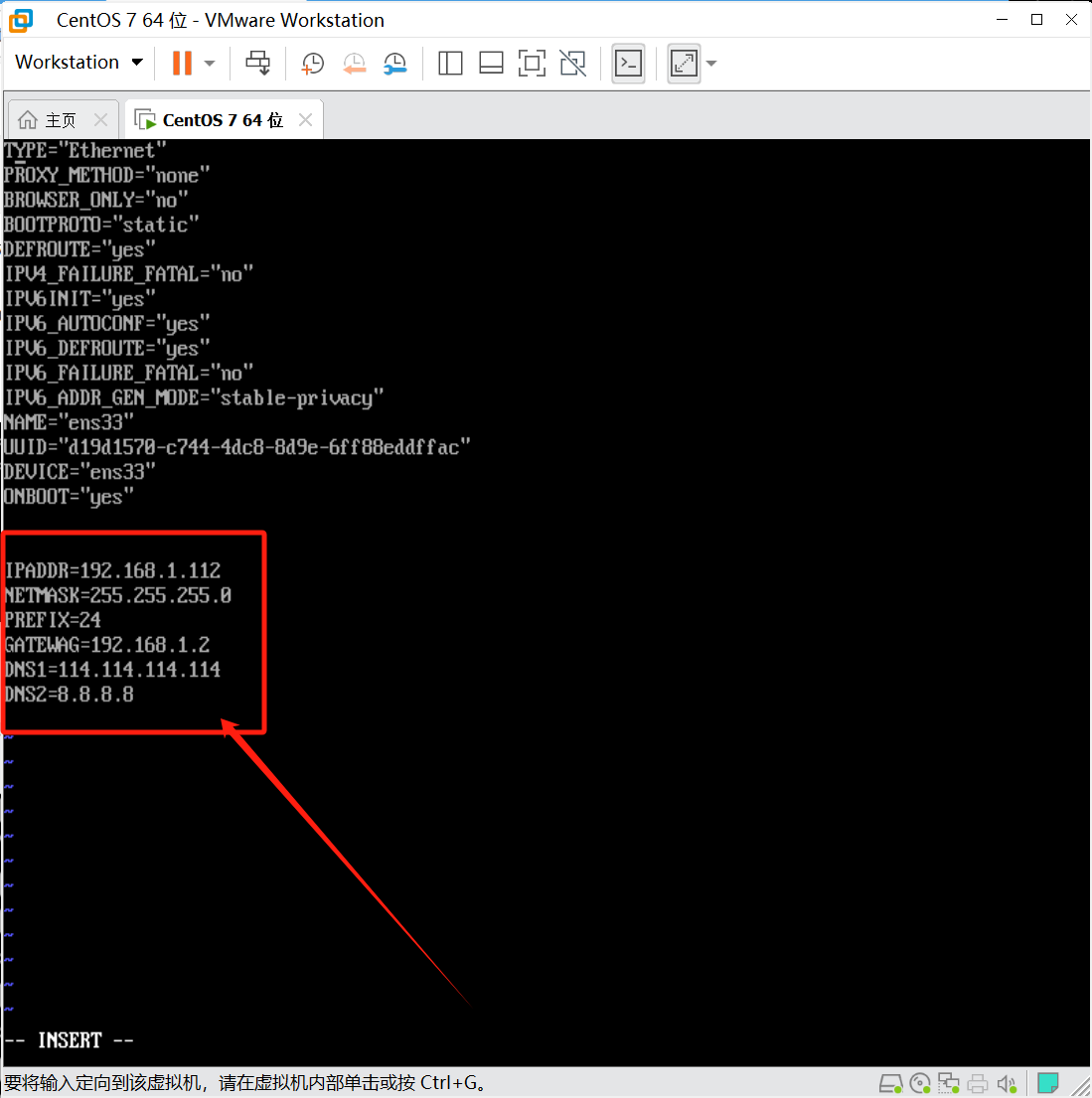Click the CD/DVD device icon in status bar

pos(919,1082)
